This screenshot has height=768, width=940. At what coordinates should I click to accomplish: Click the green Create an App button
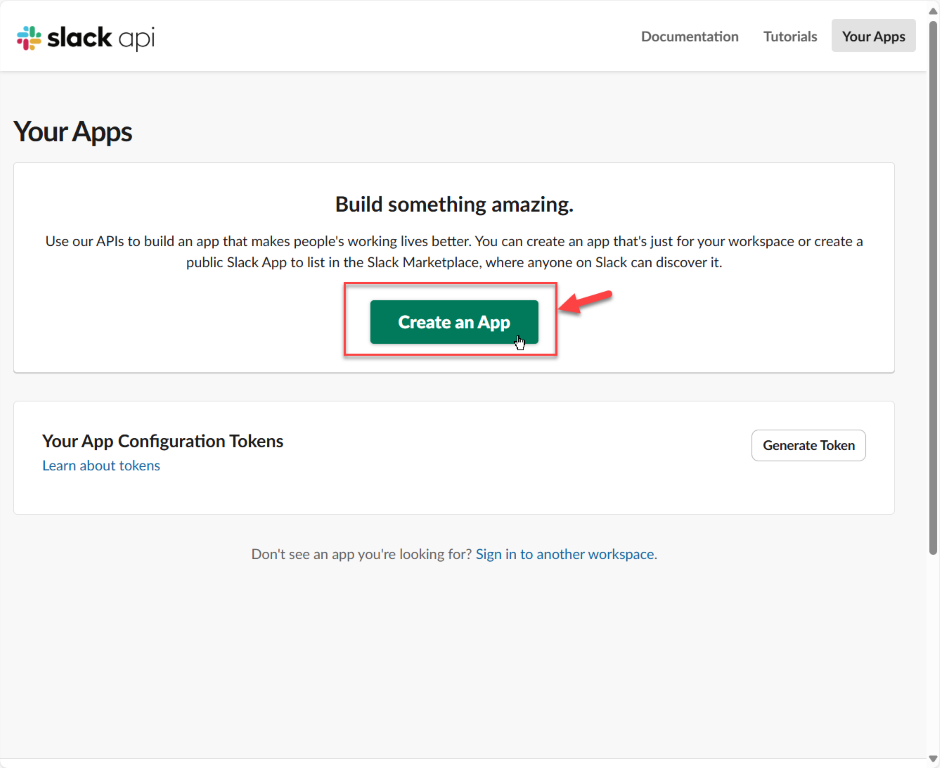(x=454, y=322)
